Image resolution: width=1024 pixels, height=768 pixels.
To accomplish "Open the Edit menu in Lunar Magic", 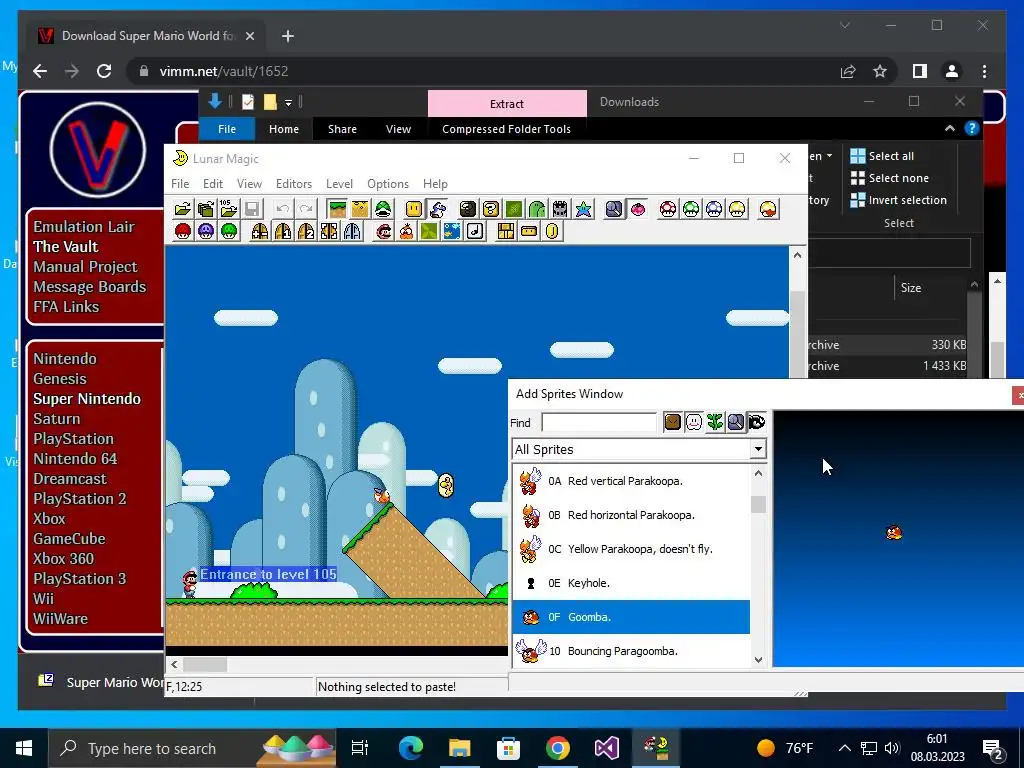I will pyautogui.click(x=212, y=184).
